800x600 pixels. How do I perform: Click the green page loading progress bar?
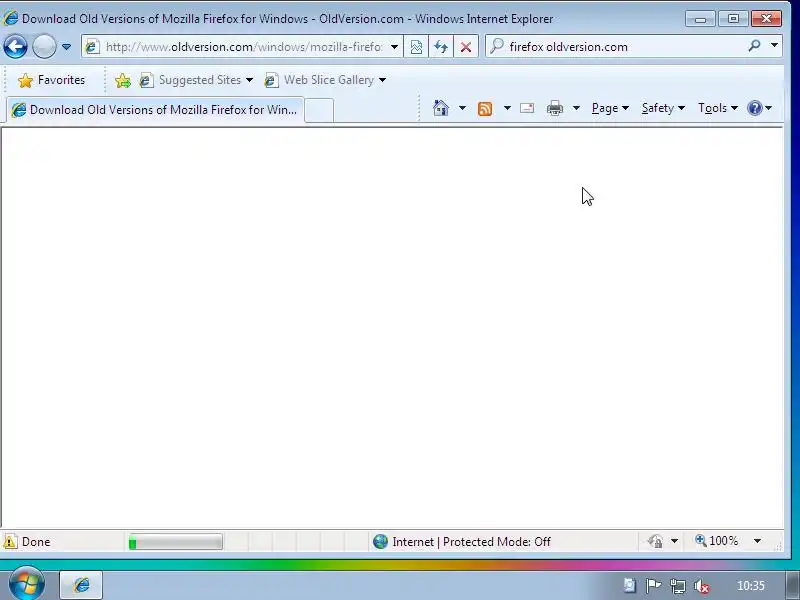[176, 542]
